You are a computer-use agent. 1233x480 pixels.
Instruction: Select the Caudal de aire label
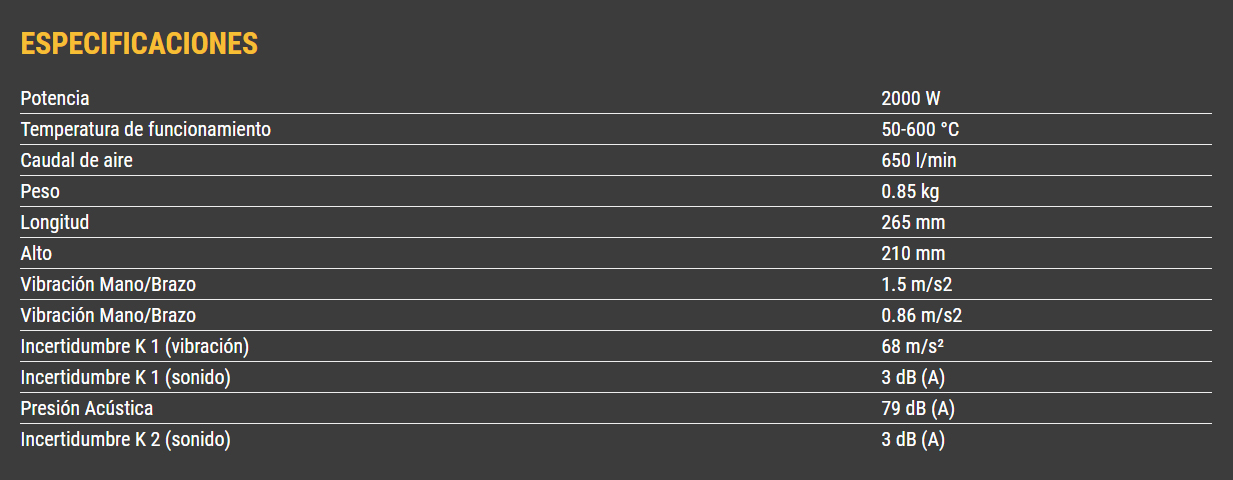click(77, 161)
